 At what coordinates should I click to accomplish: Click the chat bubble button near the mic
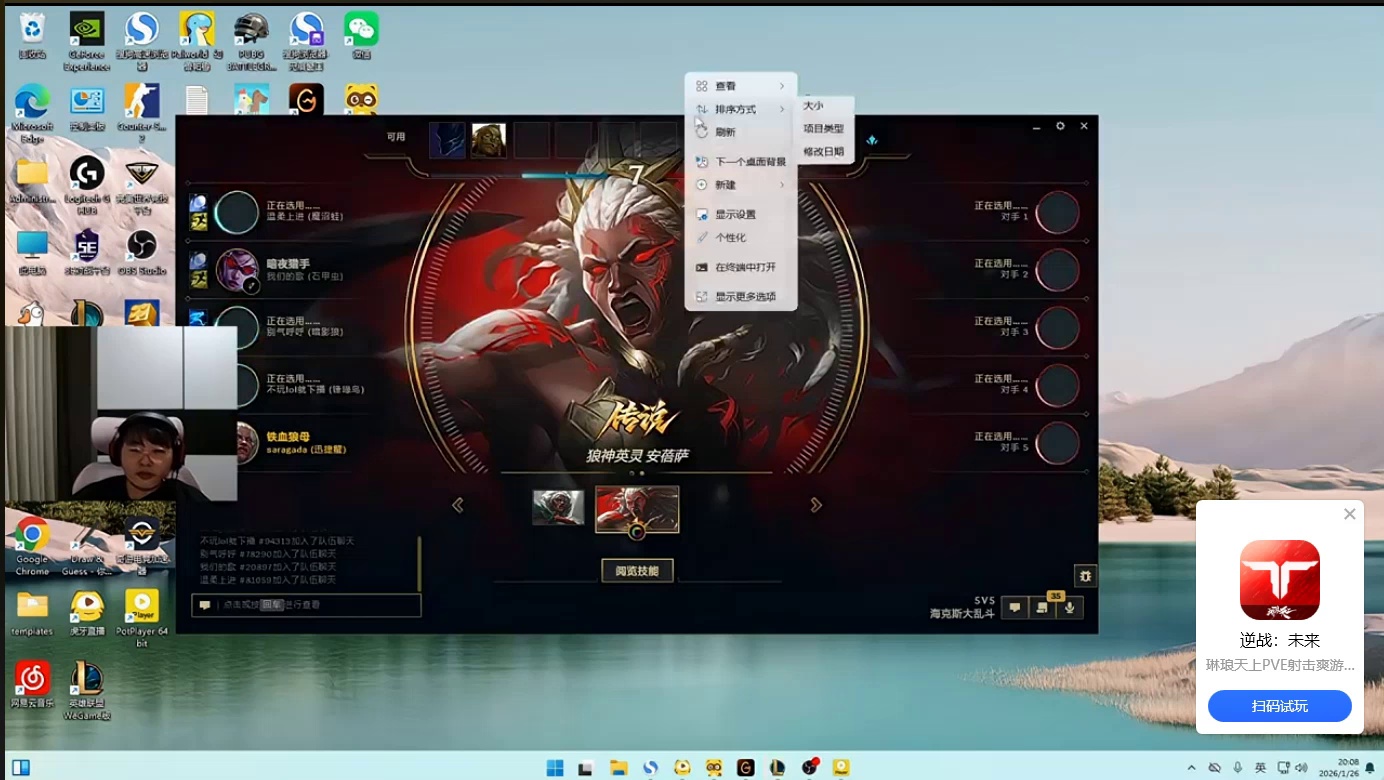pyautogui.click(x=1015, y=606)
